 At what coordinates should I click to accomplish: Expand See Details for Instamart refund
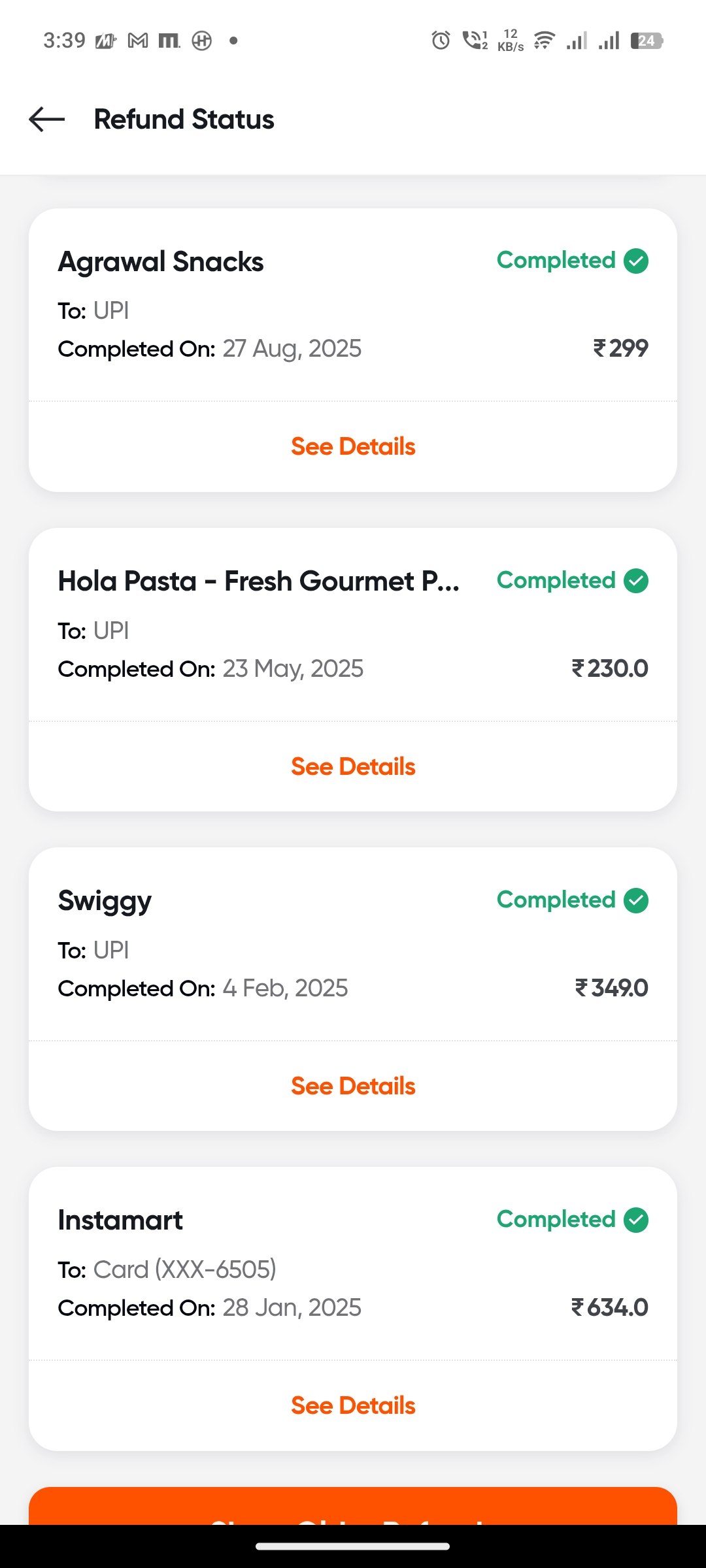pos(353,1405)
